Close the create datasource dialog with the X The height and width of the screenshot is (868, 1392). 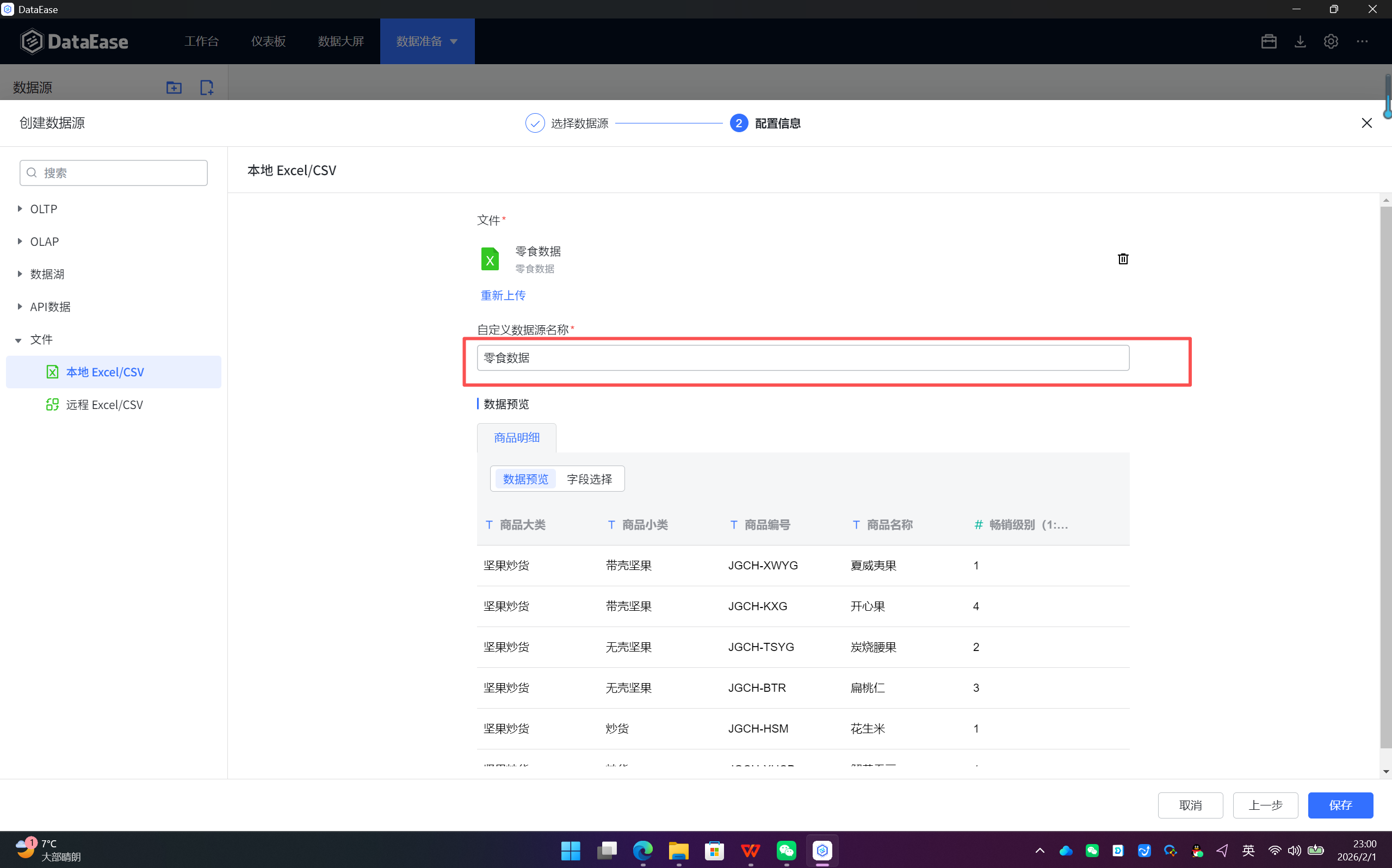click(x=1366, y=123)
